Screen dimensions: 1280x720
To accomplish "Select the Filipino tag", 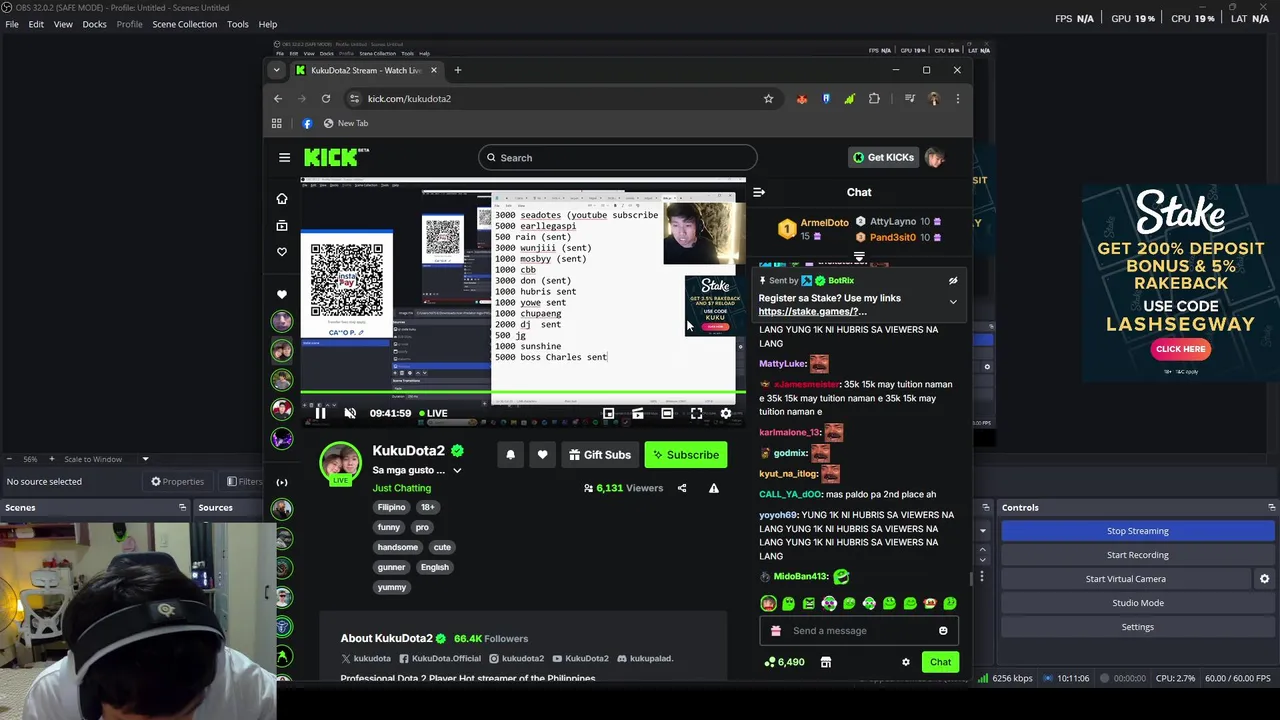I will pos(392,507).
